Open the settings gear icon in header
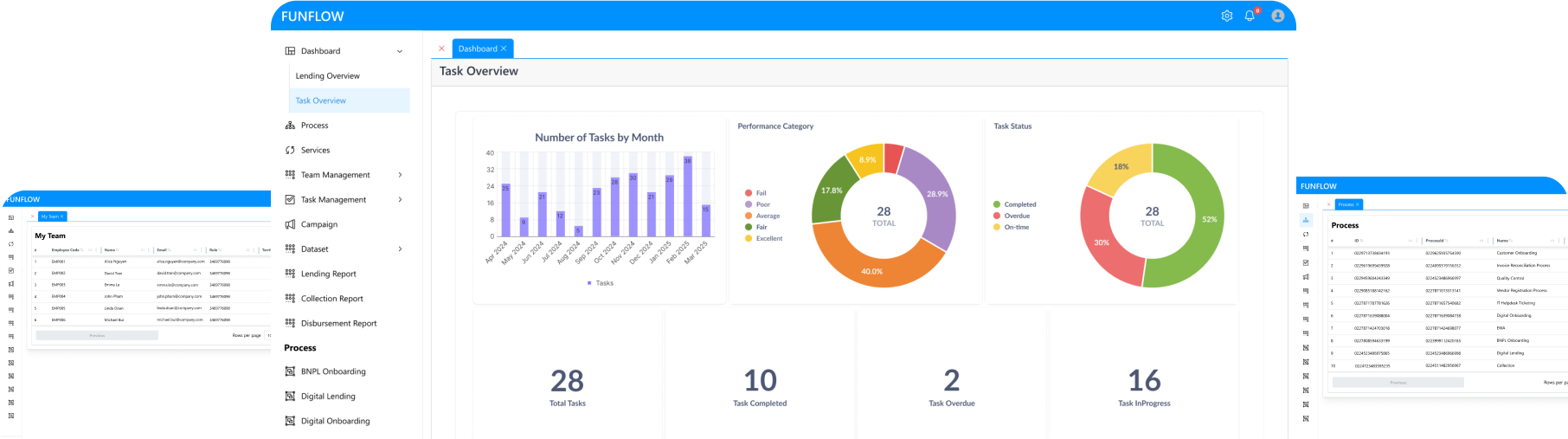The height and width of the screenshot is (439, 1568). pyautogui.click(x=1226, y=16)
